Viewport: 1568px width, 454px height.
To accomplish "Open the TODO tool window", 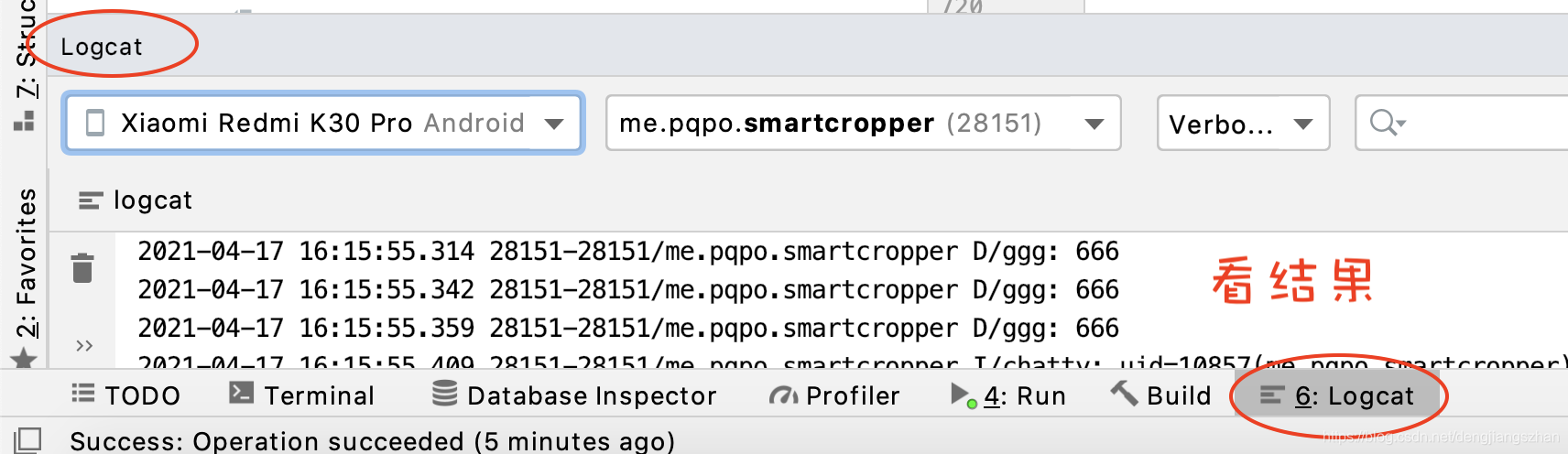I will tap(125, 395).
